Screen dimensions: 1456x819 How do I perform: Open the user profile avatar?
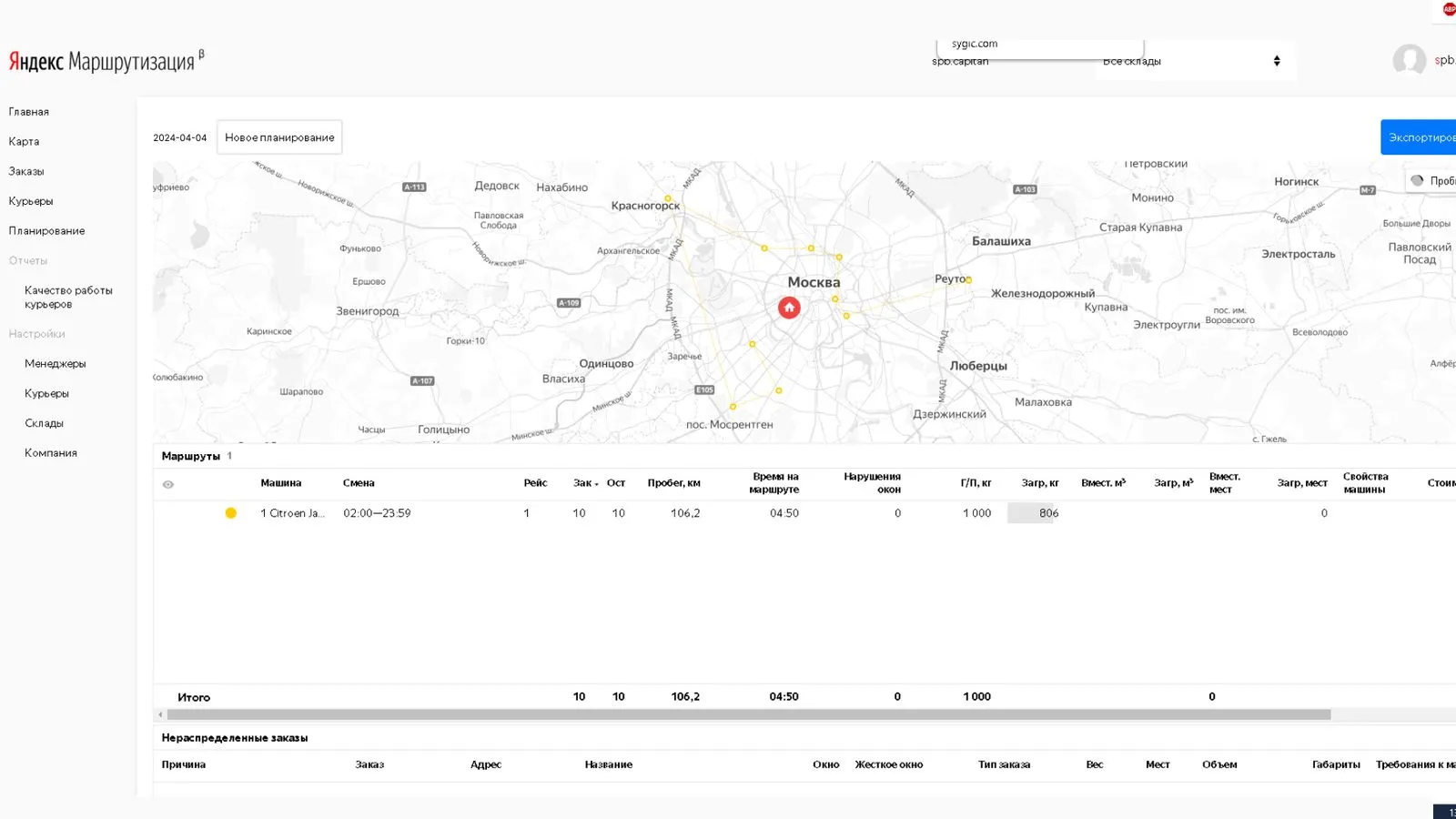pyautogui.click(x=1409, y=61)
